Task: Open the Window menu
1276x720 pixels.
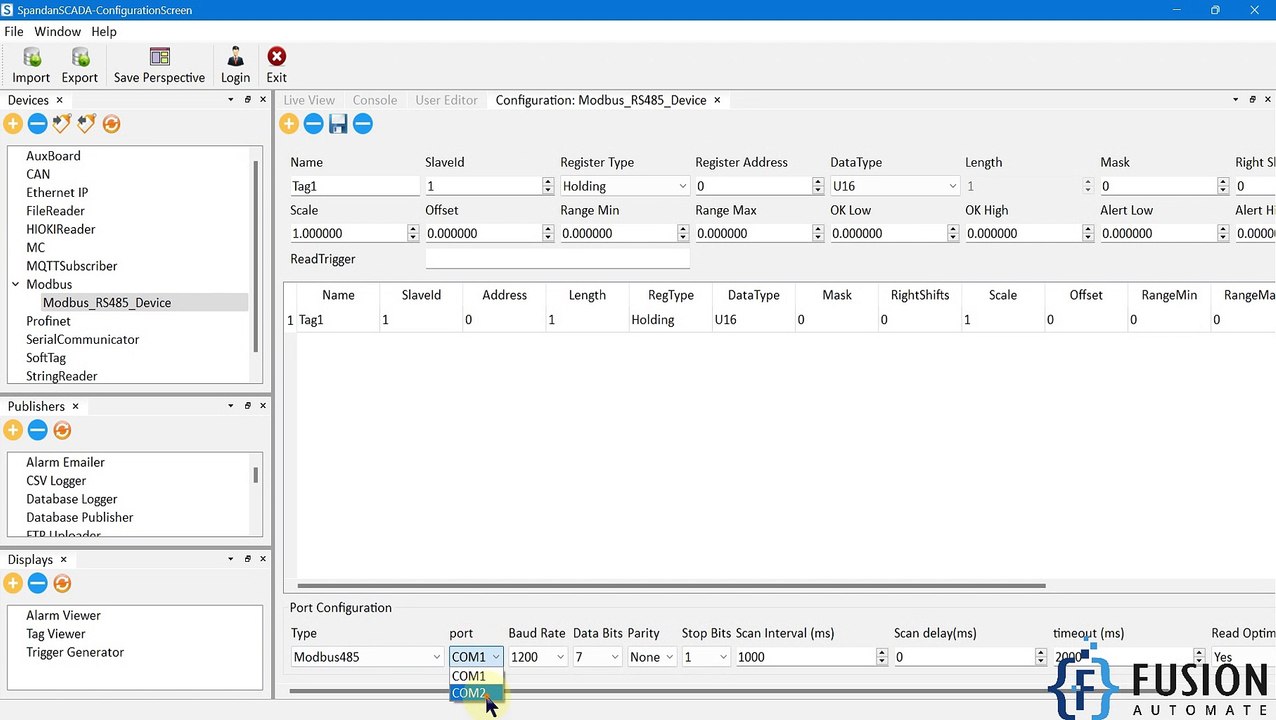Action: click(x=58, y=31)
